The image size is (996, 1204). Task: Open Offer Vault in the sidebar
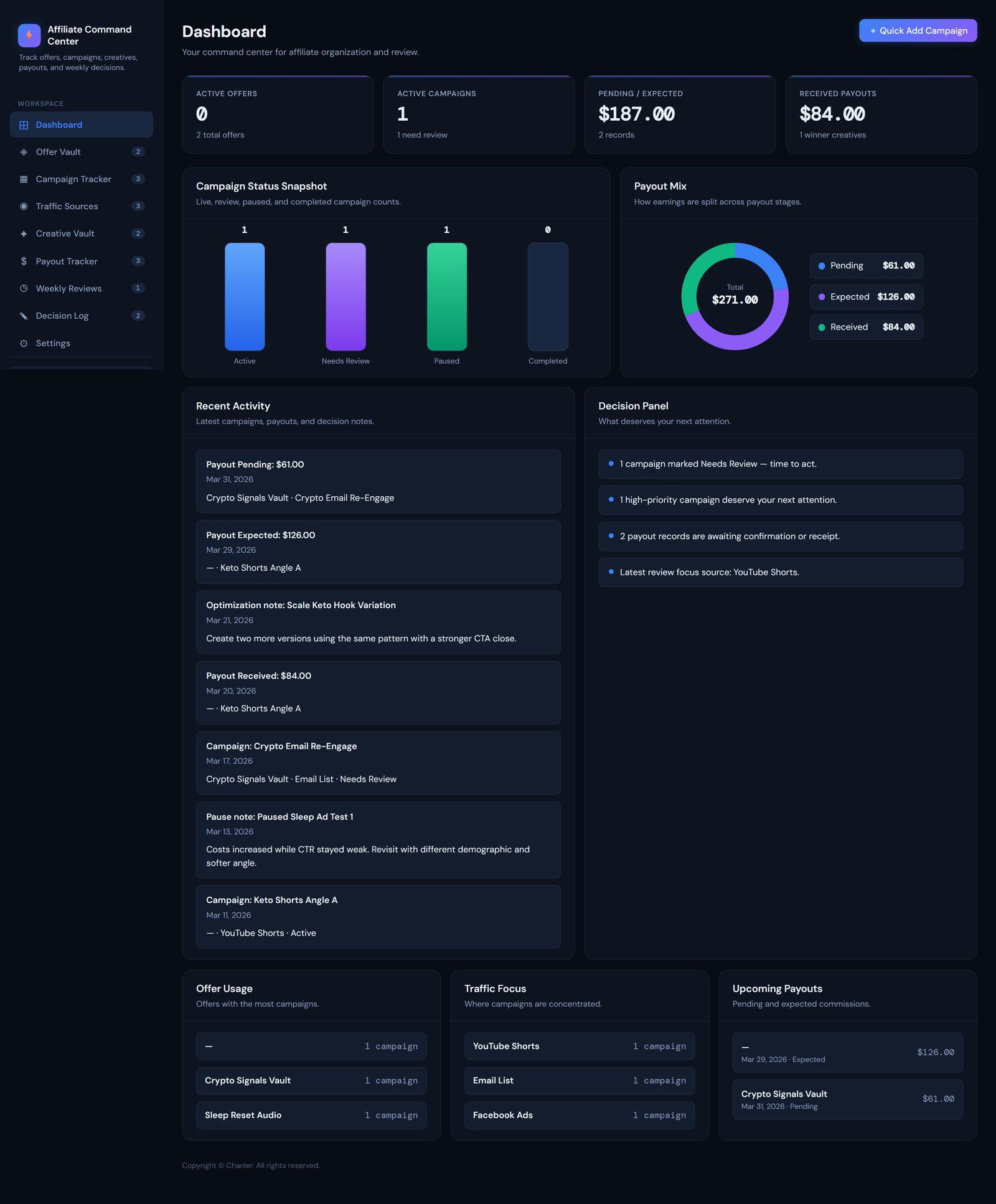82,152
